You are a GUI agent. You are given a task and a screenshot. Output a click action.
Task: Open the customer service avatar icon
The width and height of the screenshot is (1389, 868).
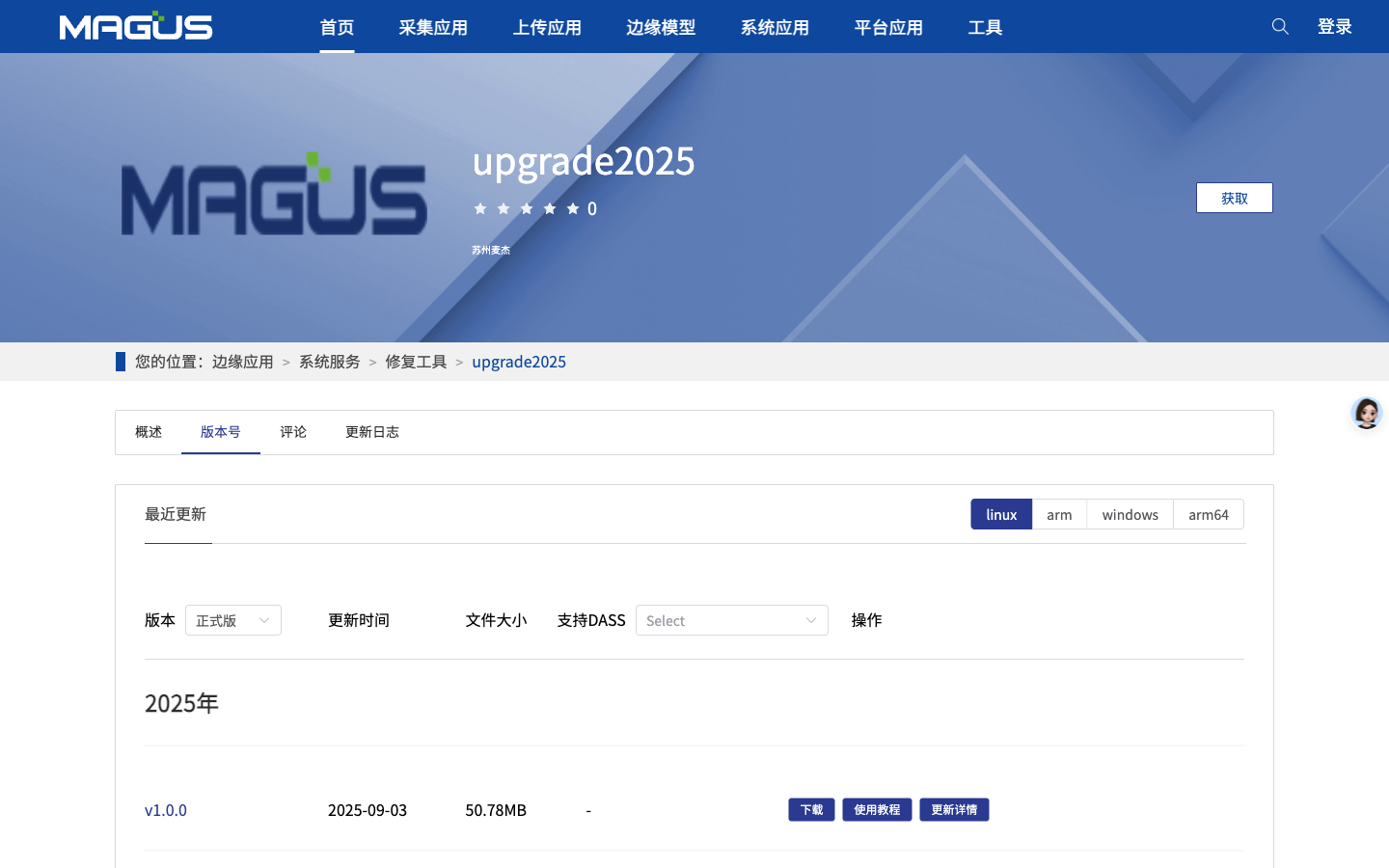[x=1367, y=413]
